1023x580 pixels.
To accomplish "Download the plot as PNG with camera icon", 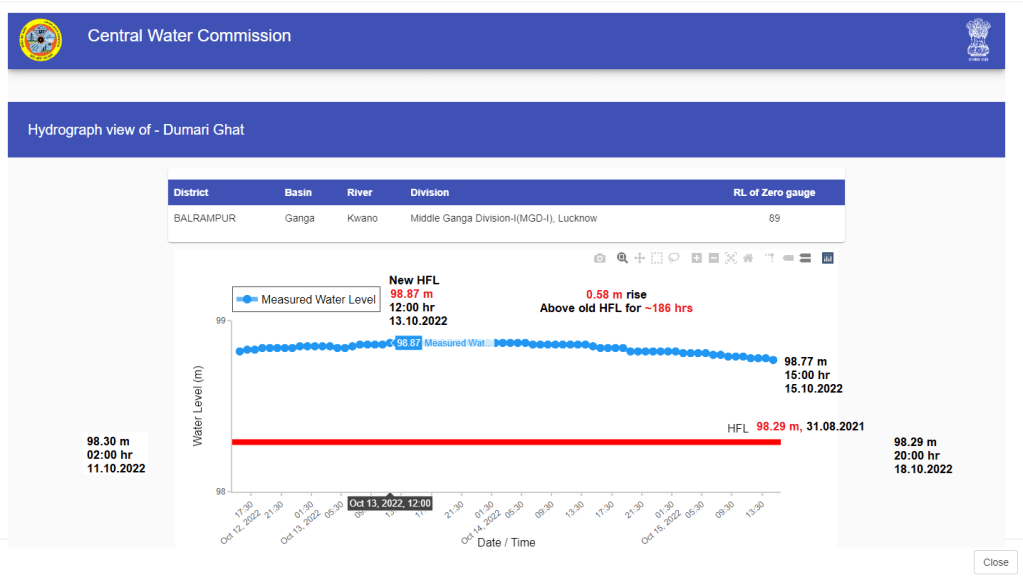I will (600, 258).
